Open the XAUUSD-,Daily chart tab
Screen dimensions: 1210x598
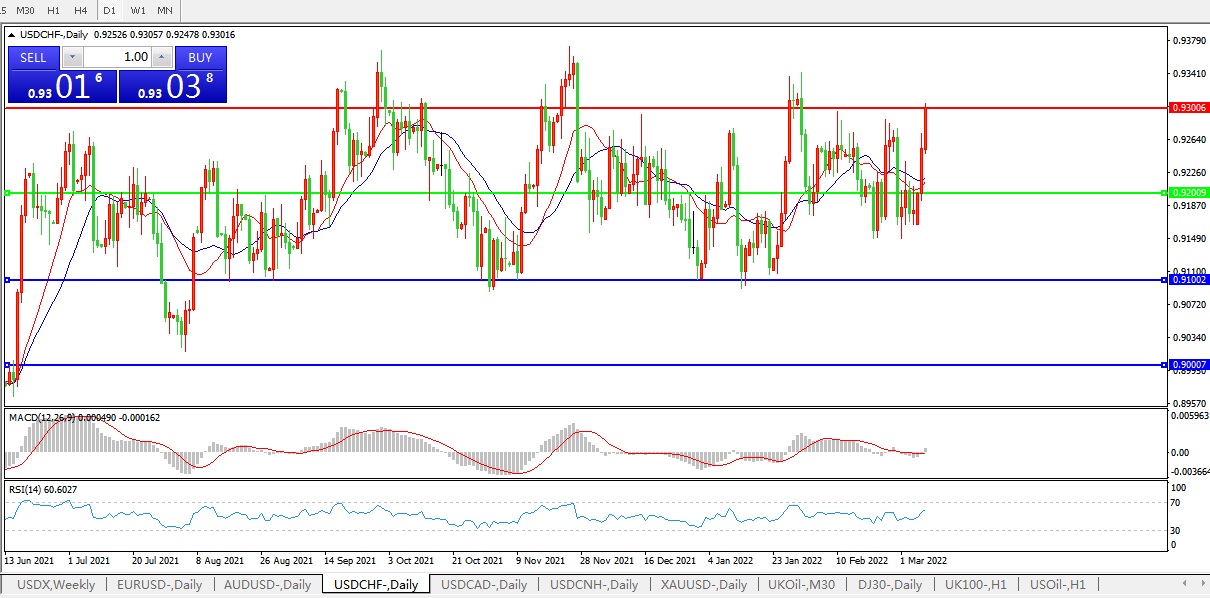[703, 585]
